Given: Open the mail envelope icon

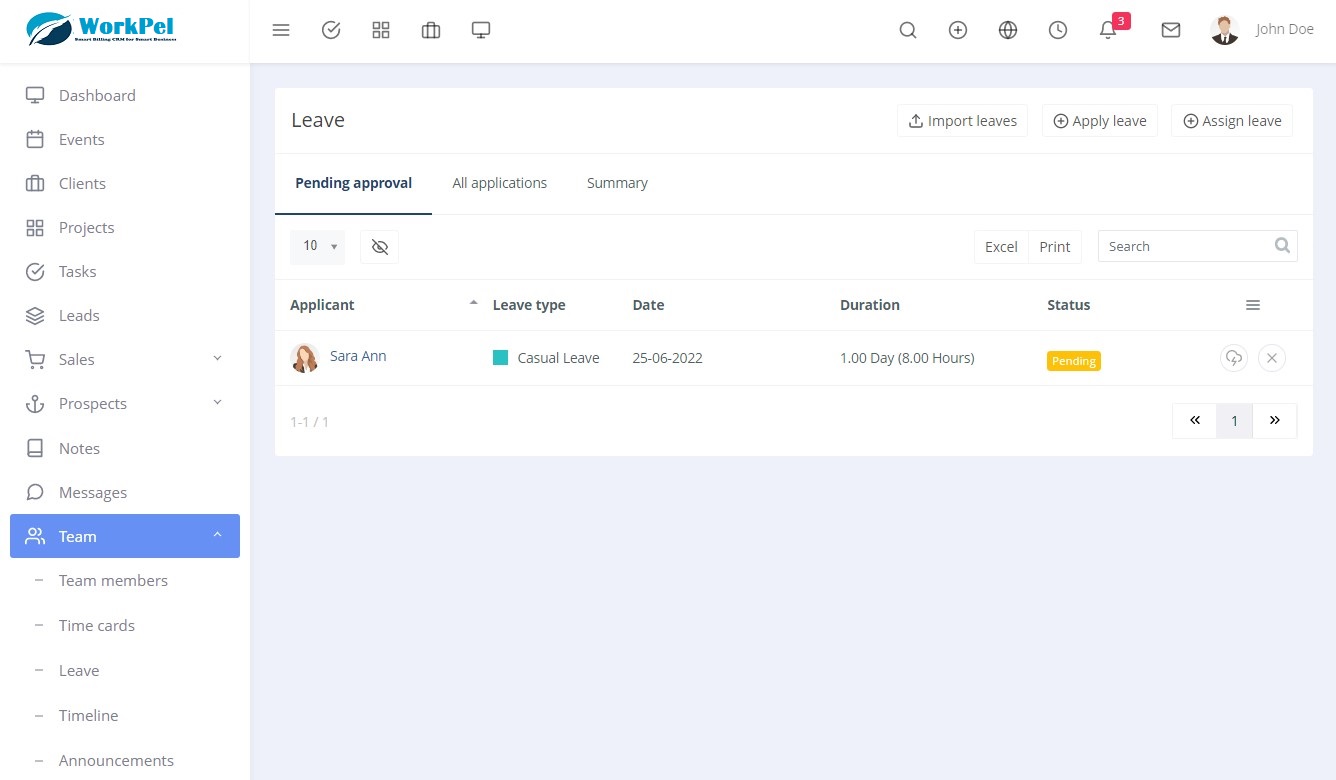Looking at the screenshot, I should click(x=1171, y=31).
